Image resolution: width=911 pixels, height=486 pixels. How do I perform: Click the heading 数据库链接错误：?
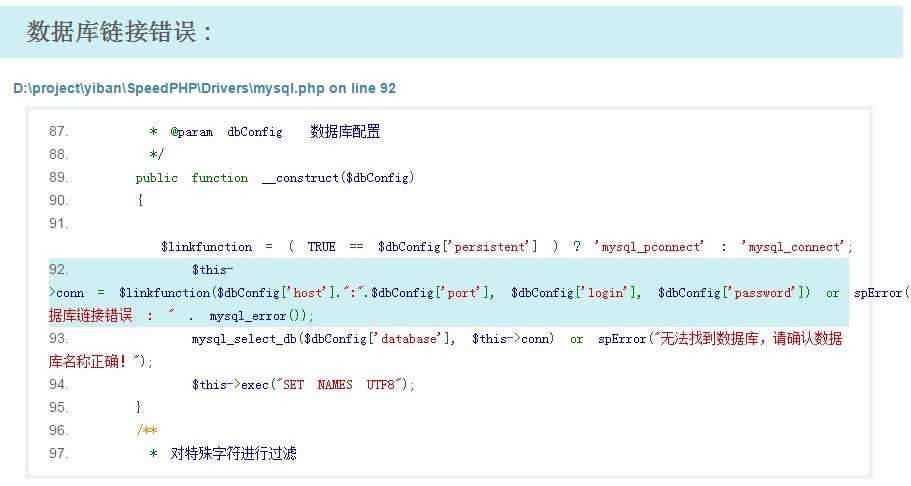[x=119, y=31]
